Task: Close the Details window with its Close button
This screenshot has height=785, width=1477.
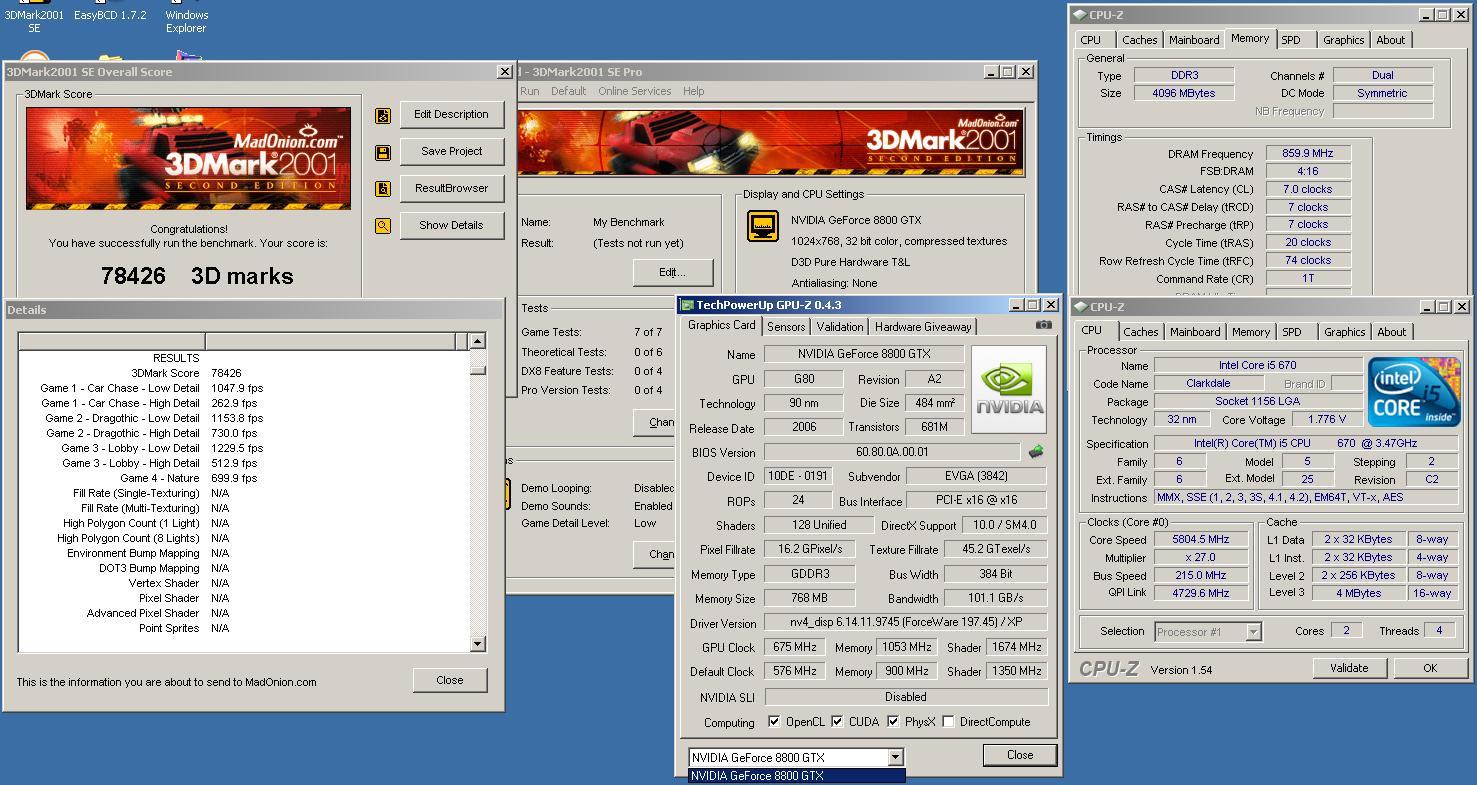Action: [450, 680]
